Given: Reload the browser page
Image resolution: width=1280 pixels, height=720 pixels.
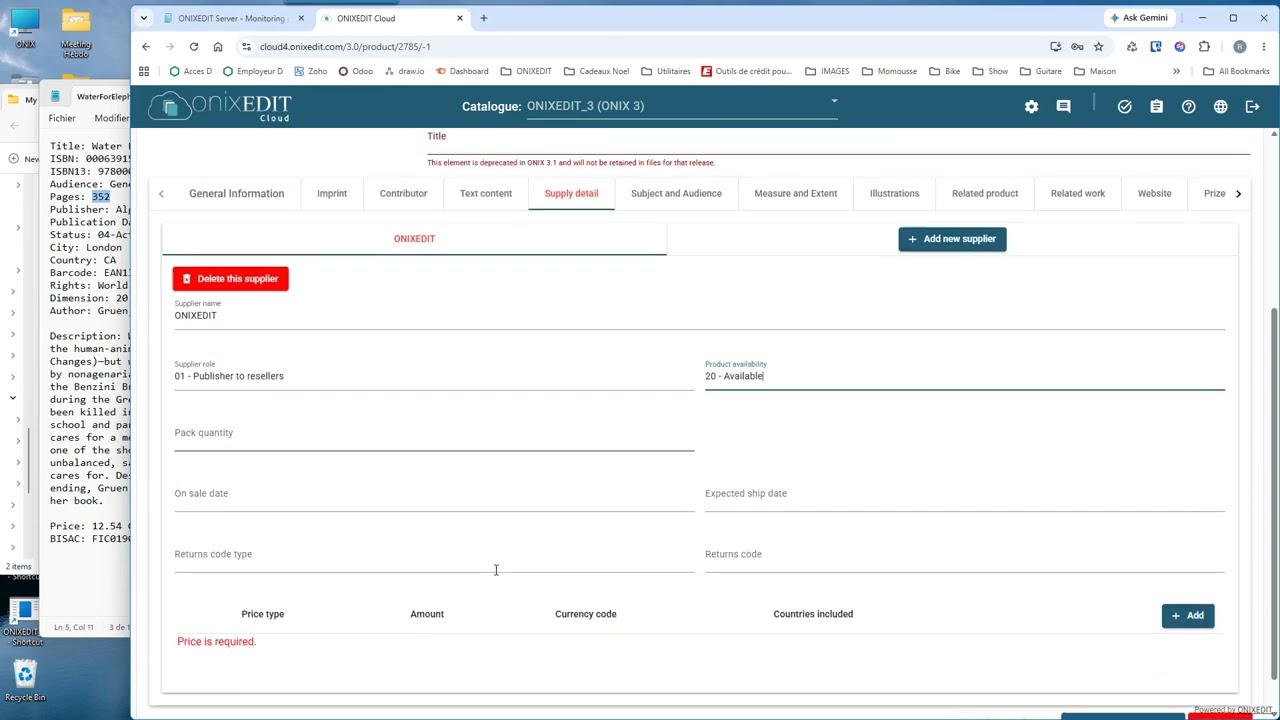Looking at the screenshot, I should (193, 46).
